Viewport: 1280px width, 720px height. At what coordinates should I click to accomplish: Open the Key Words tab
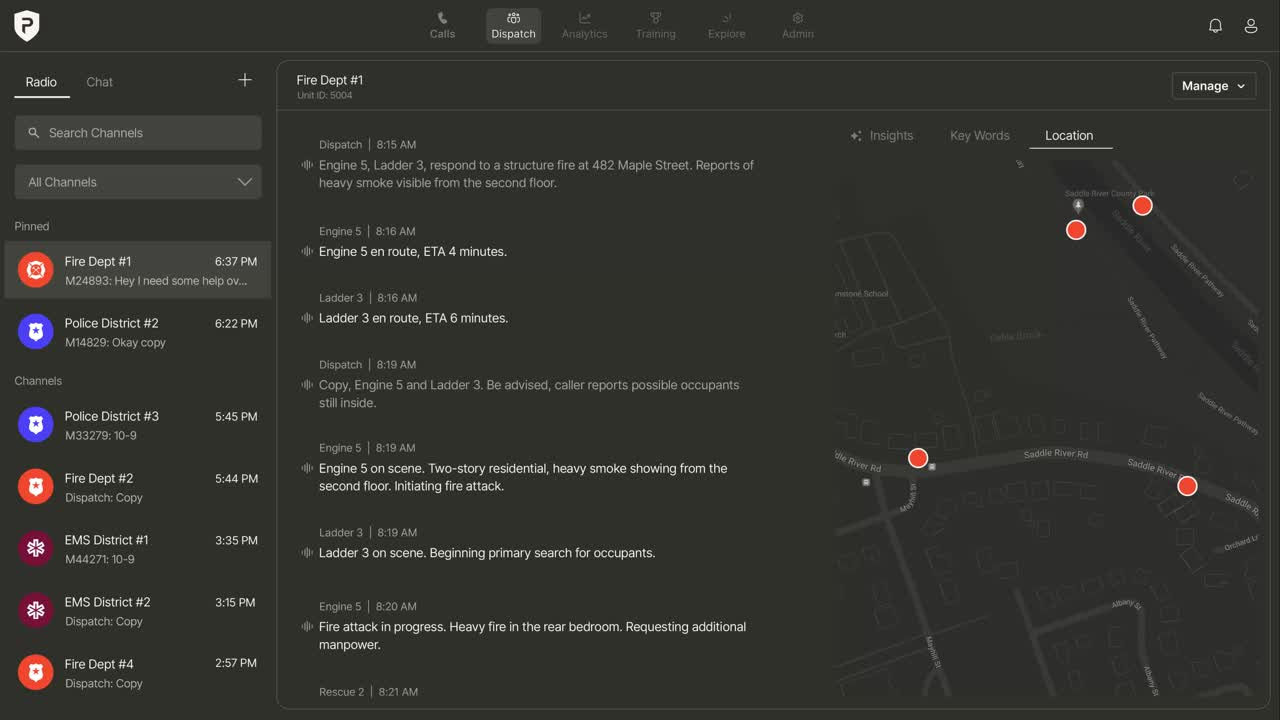click(x=979, y=136)
